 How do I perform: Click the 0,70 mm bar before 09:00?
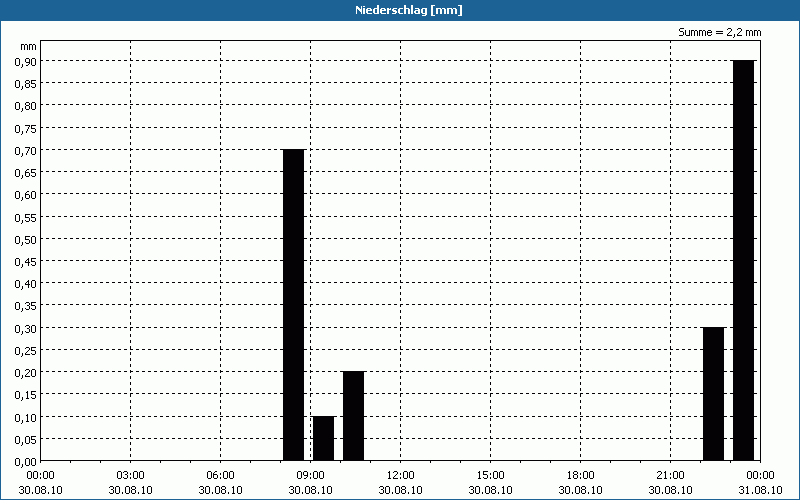(293, 305)
